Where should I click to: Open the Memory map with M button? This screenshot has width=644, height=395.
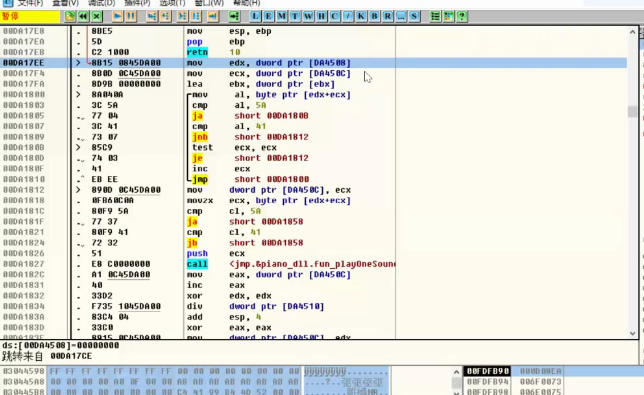point(281,16)
